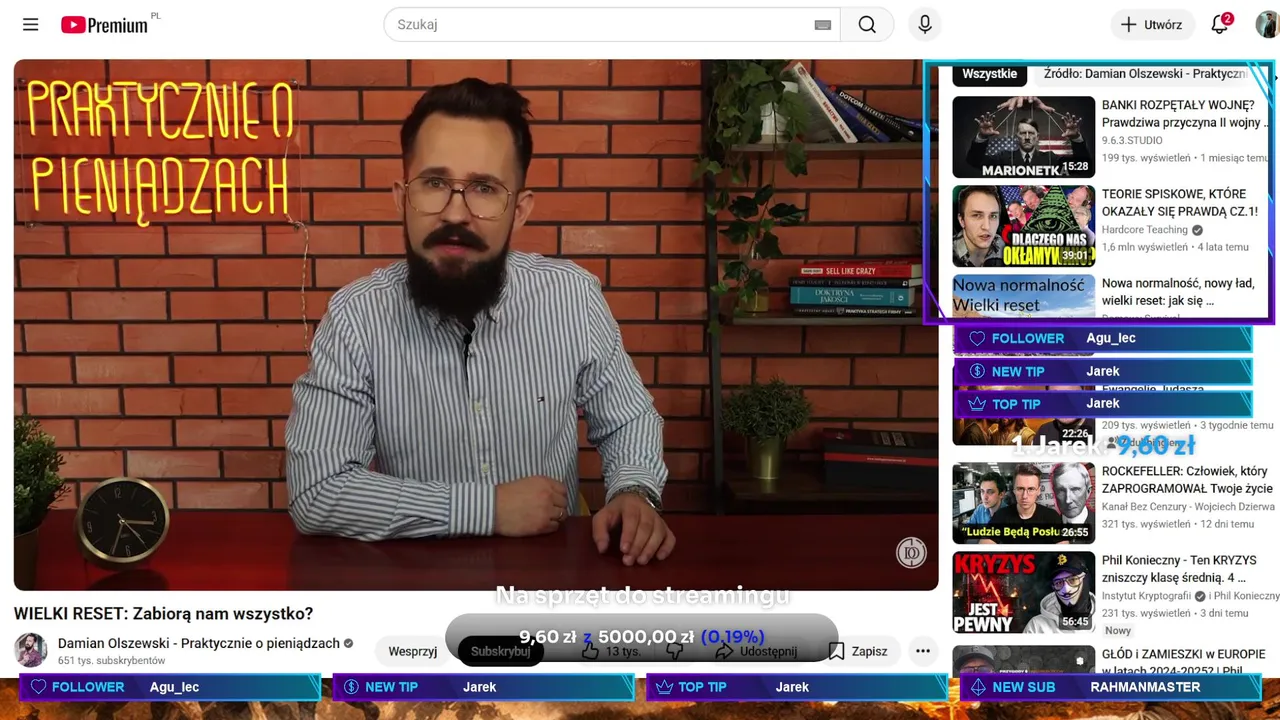
Task: Open TEORIE SPISKOWE video thumbnail
Action: (x=1023, y=226)
